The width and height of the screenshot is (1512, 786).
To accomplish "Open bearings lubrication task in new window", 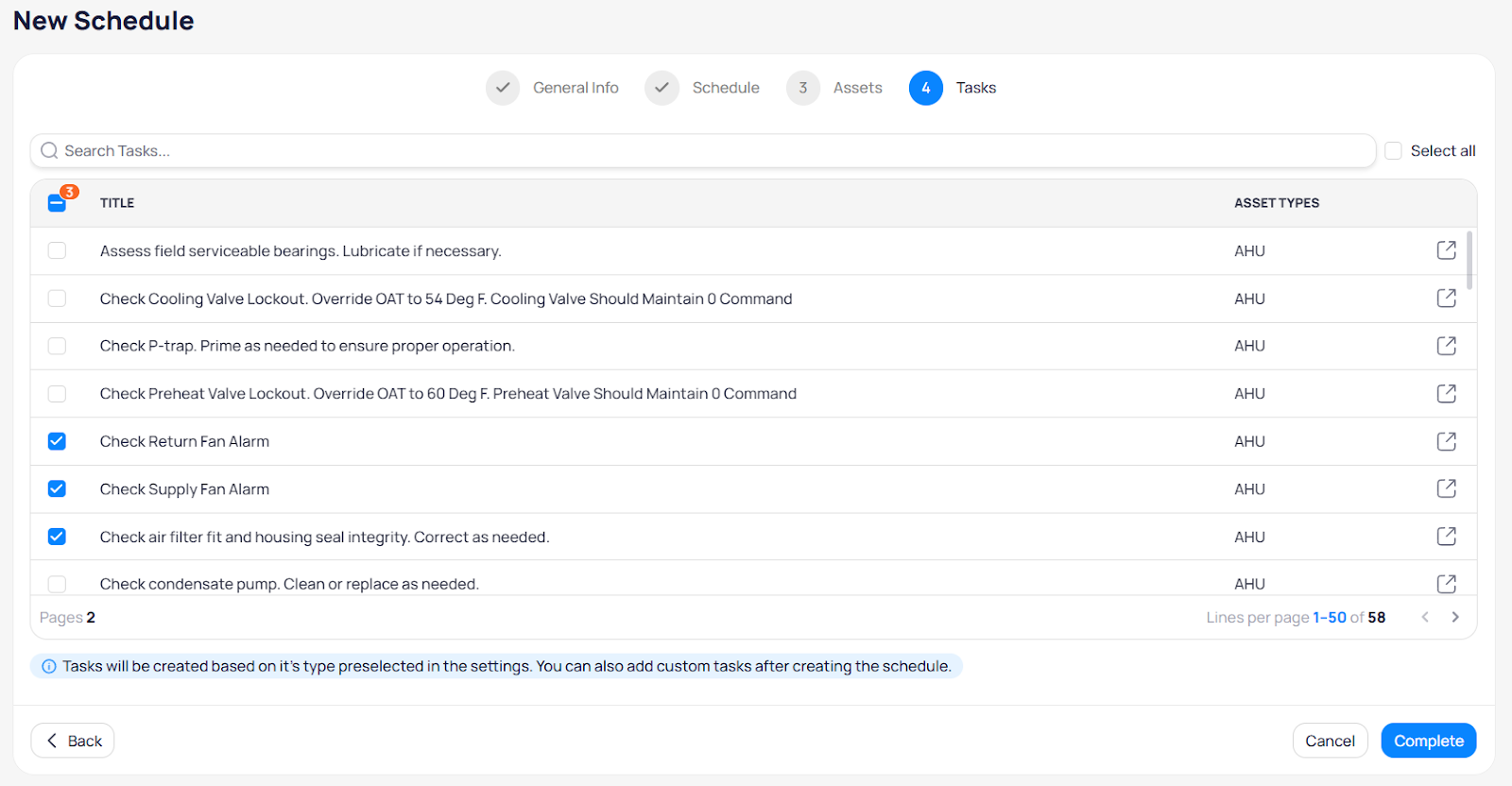I will (x=1446, y=250).
